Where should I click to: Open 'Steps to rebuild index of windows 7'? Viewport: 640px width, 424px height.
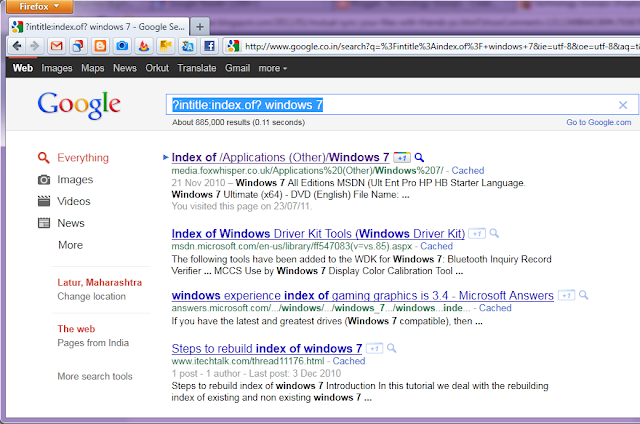tap(267, 349)
